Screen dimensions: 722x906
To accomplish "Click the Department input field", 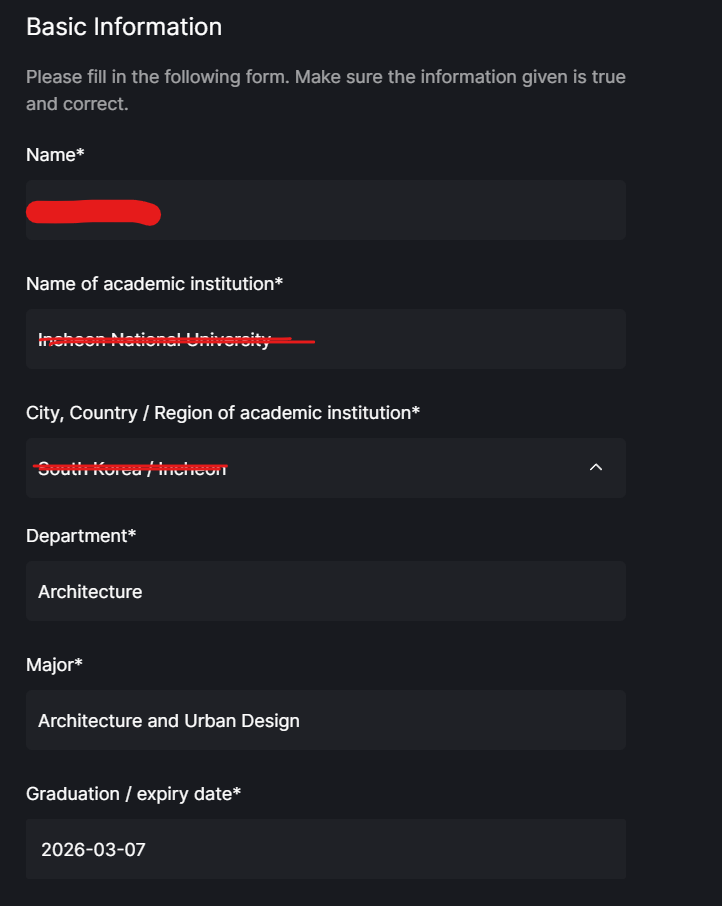I will click(x=325, y=591).
